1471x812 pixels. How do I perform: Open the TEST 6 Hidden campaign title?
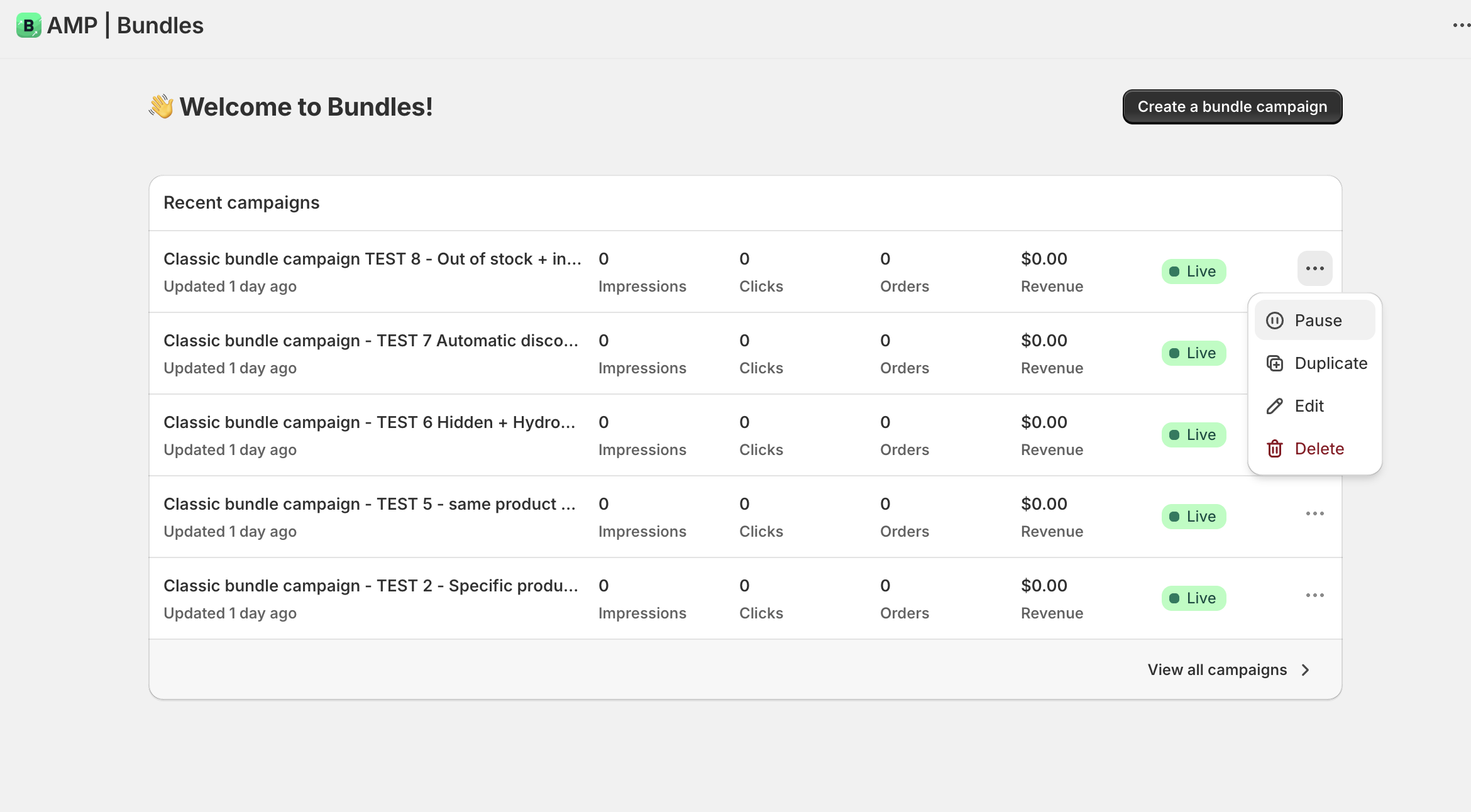coord(370,422)
